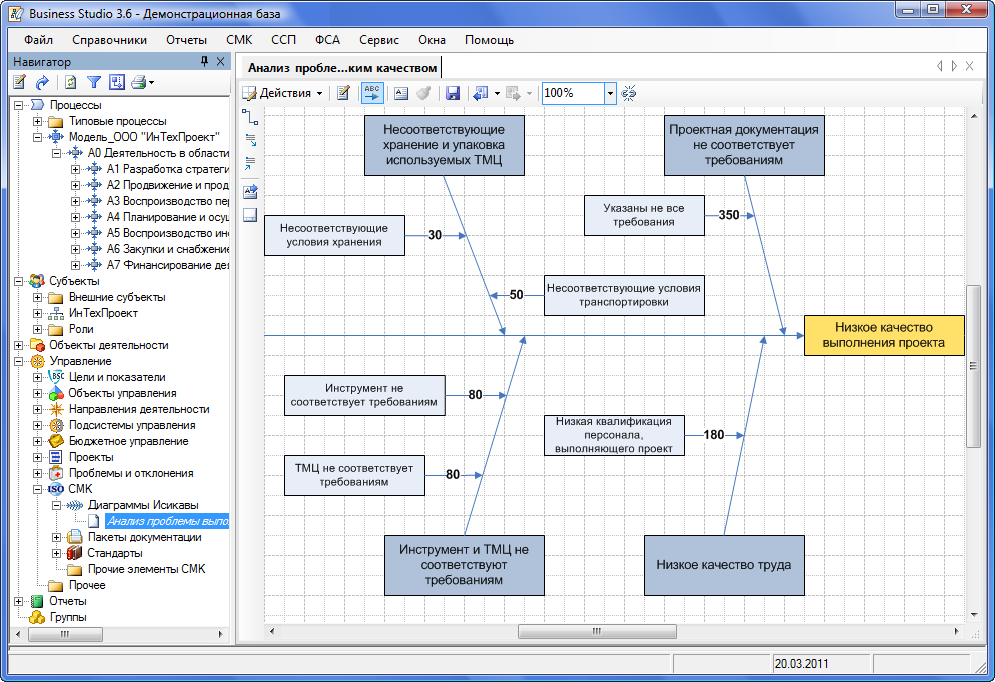This screenshot has height=682, width=995.
Task: Collapse the Субъекты tree node
Action: click(x=18, y=281)
